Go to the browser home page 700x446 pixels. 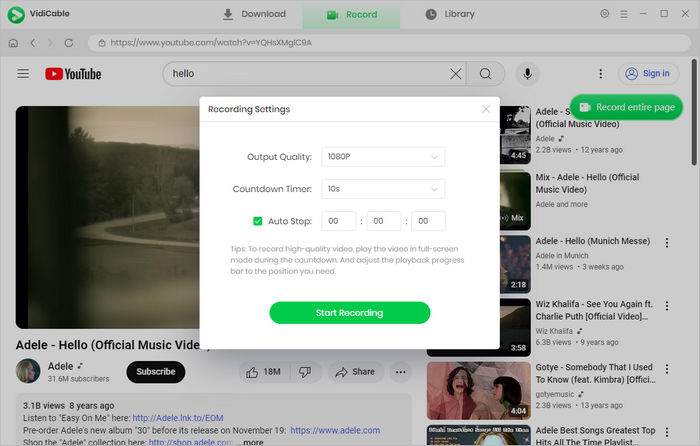(13, 43)
